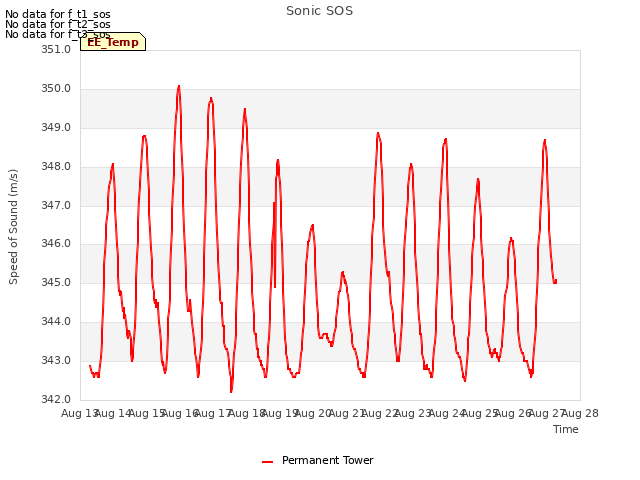Click the Aug 28 x-axis label
The height and width of the screenshot is (480, 640).
580,413
